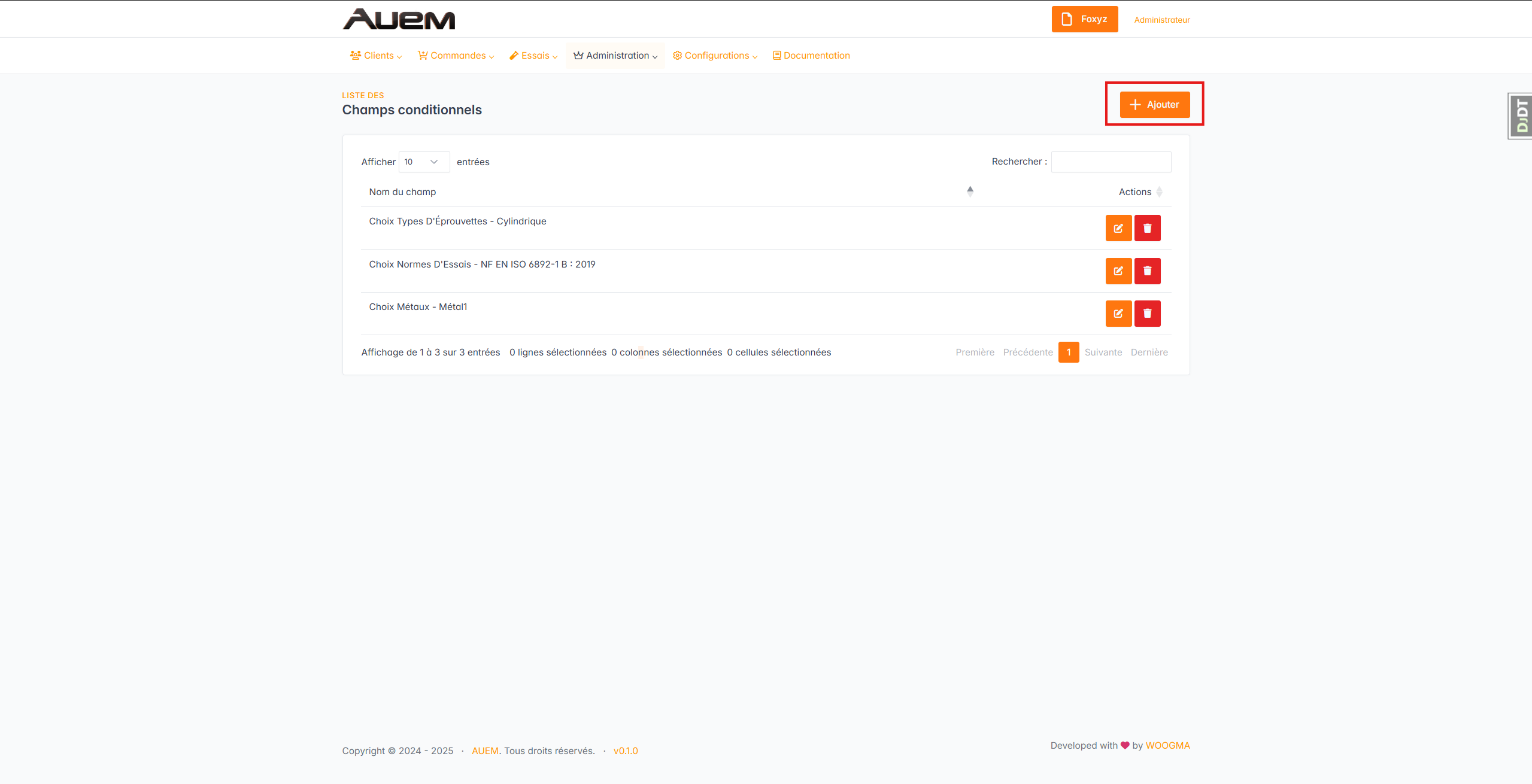
Task: Edit the Choix Normes D'Essais row
Action: (x=1118, y=271)
